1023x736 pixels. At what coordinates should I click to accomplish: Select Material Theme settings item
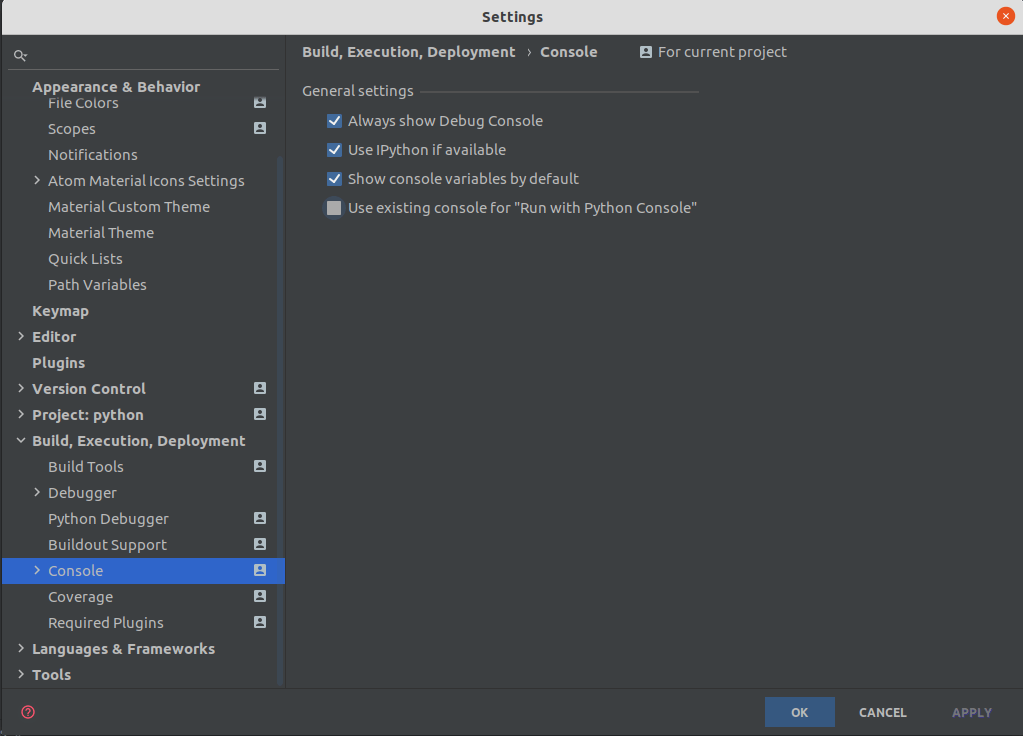(101, 233)
